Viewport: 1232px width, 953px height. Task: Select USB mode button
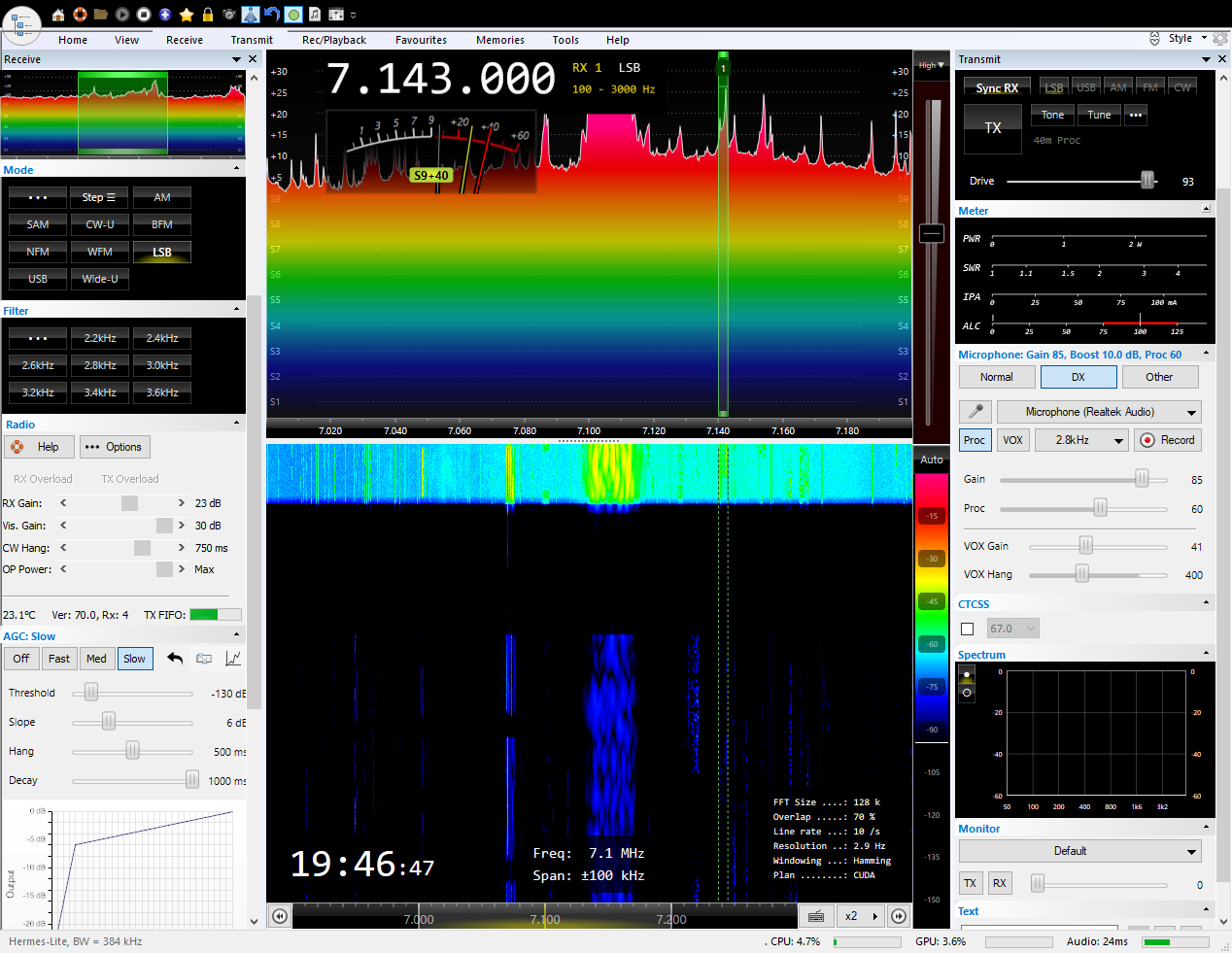pos(38,279)
